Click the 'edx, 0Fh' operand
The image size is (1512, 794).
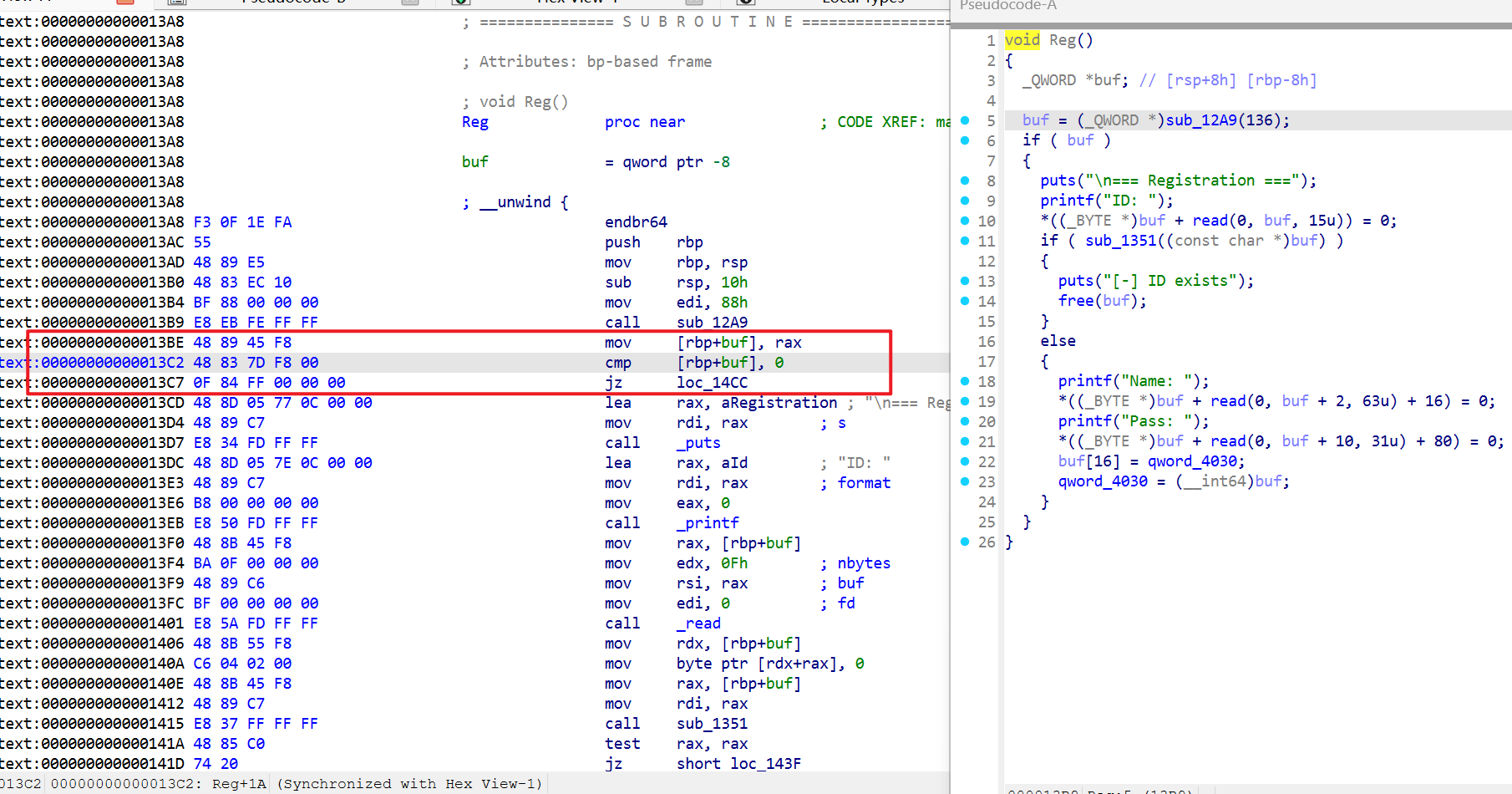coord(712,563)
